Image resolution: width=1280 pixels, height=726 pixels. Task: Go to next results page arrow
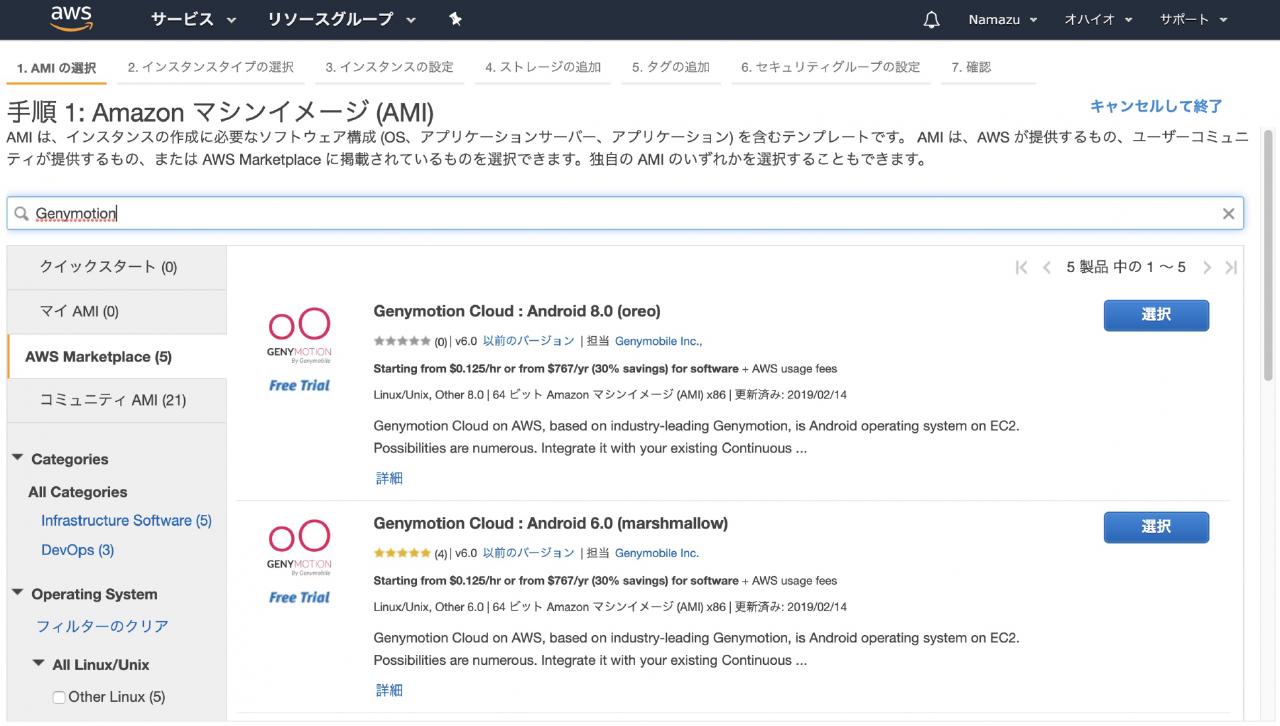click(x=1207, y=267)
